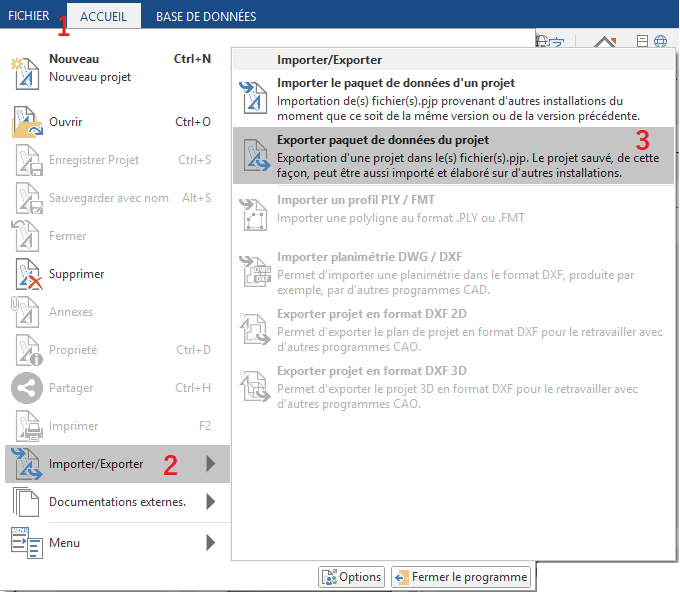680x593 pixels.
Task: Choose Importer planimétrie DWG / DXF
Action: tap(454, 272)
